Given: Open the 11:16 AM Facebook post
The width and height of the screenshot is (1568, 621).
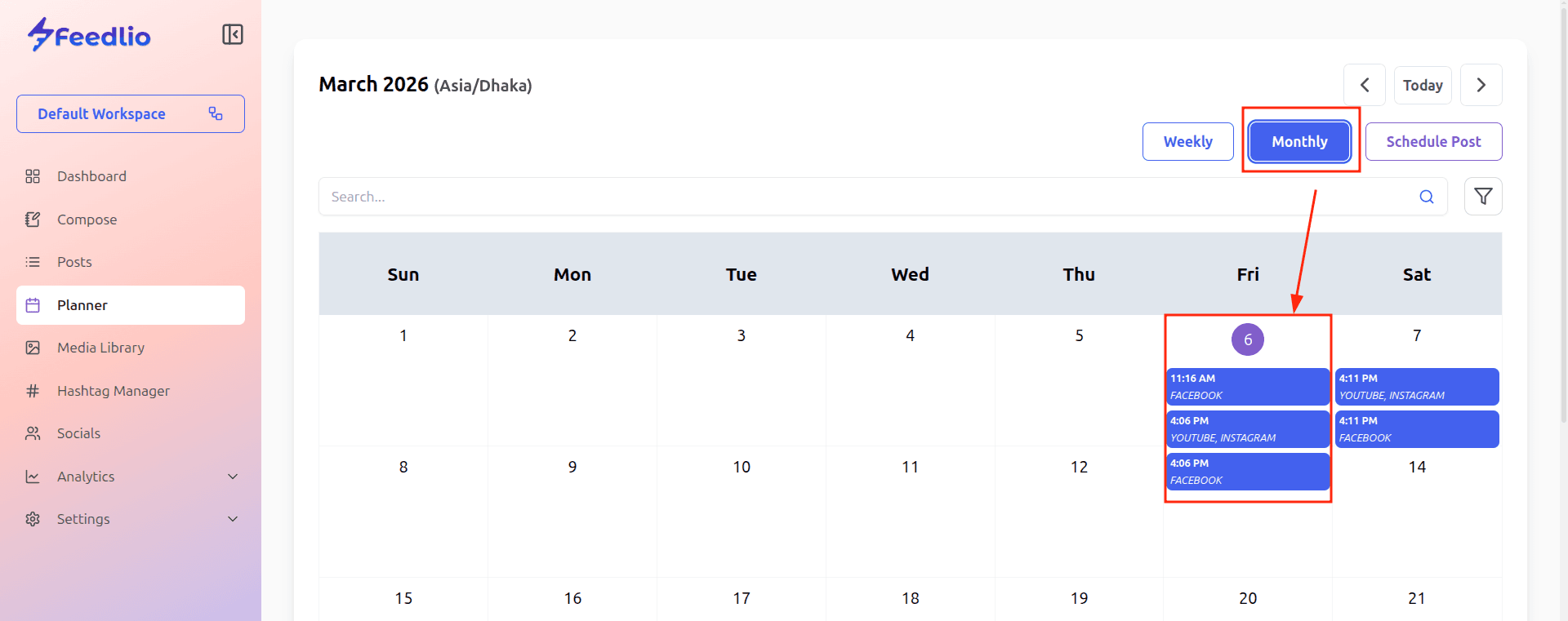Looking at the screenshot, I should tap(1247, 387).
